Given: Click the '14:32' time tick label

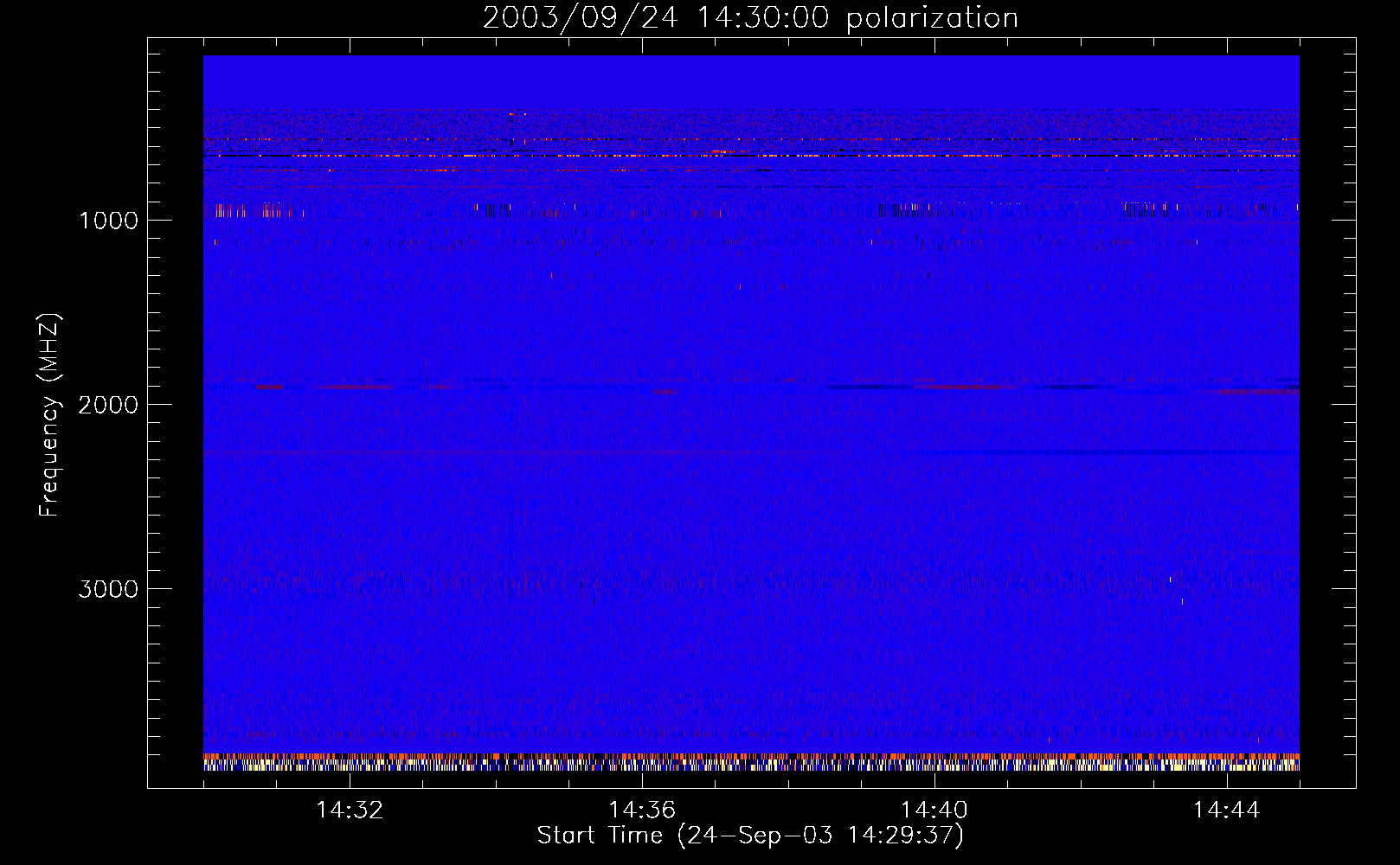Looking at the screenshot, I should click(x=350, y=811).
